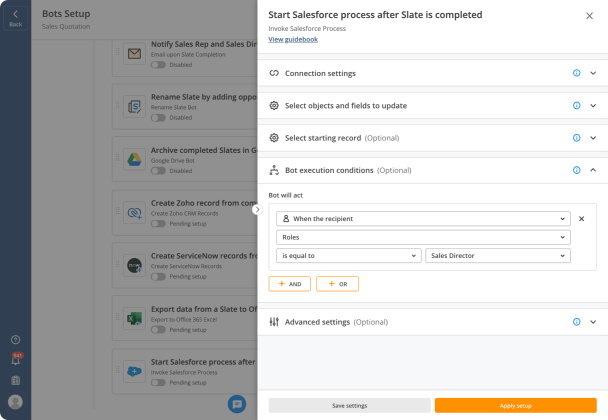Image resolution: width=608 pixels, height=420 pixels.
Task: Click Save settings button
Action: pyautogui.click(x=349, y=405)
